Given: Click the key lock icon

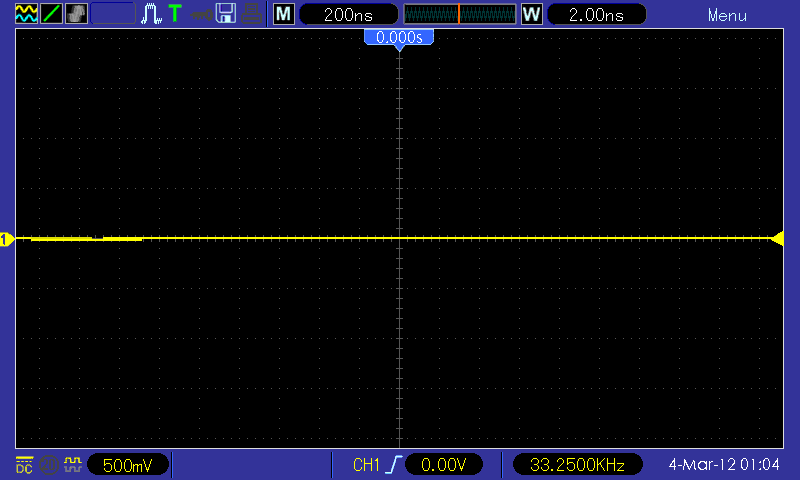Looking at the screenshot, I should click(201, 14).
